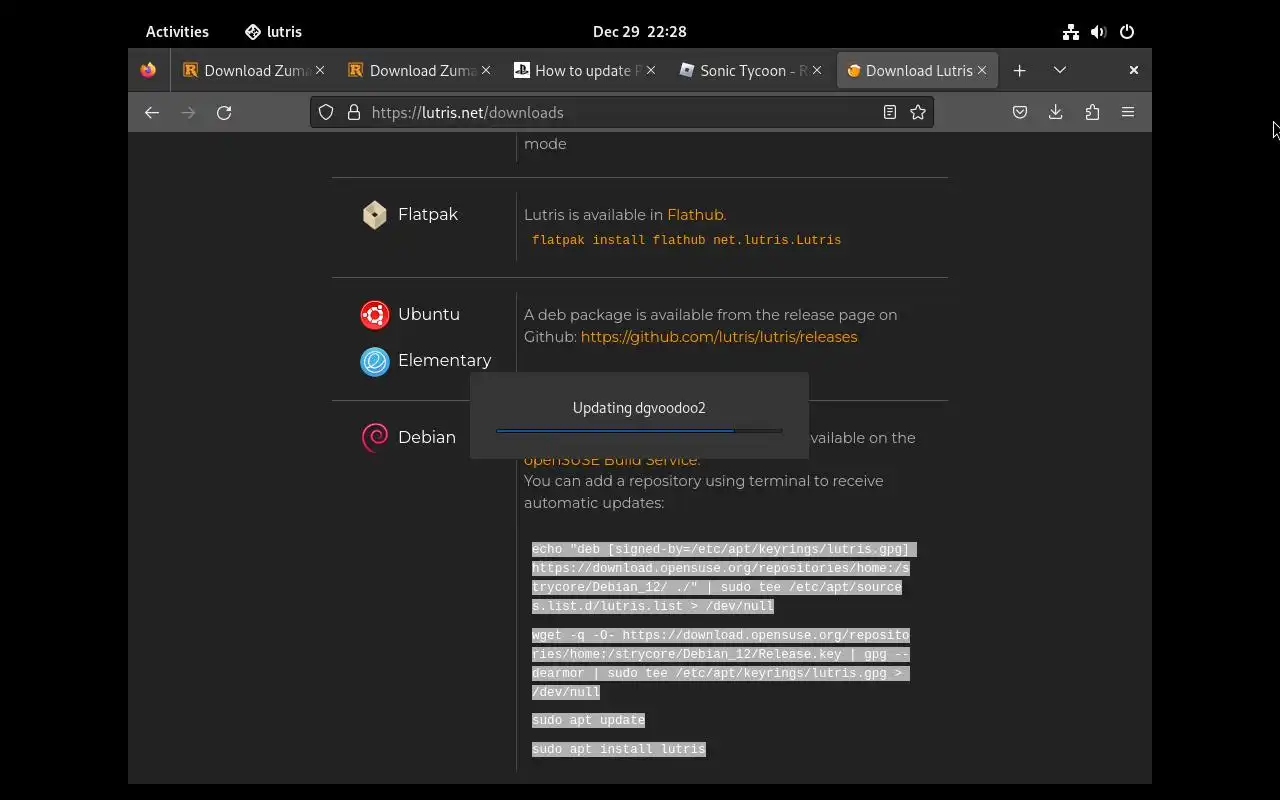Open Firefox application hamburger menu

coord(1128,112)
